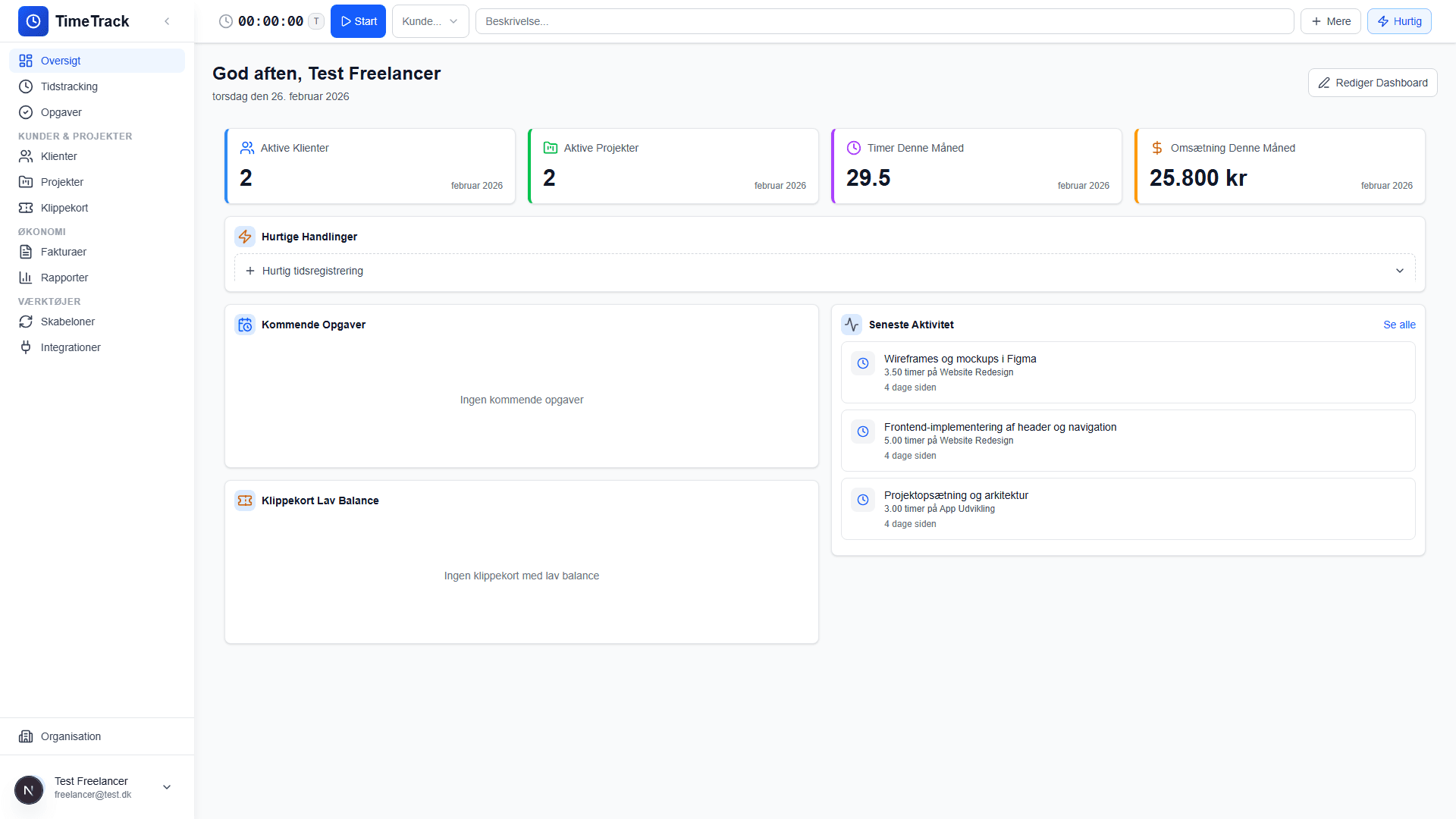Image resolution: width=1456 pixels, height=819 pixels.
Task: Click the Fakturaer document icon
Action: click(26, 252)
